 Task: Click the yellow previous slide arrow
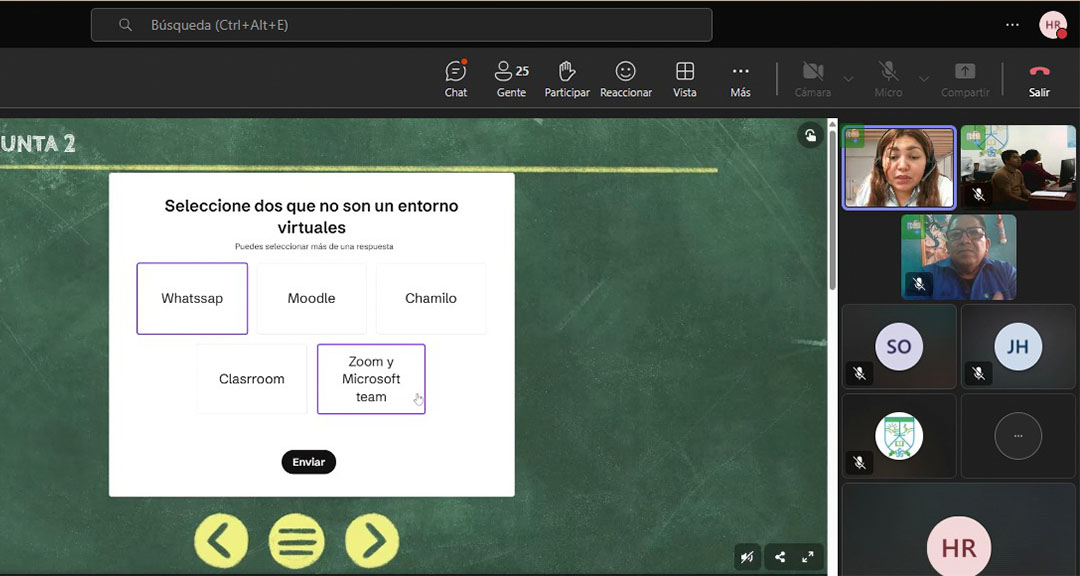(x=221, y=540)
